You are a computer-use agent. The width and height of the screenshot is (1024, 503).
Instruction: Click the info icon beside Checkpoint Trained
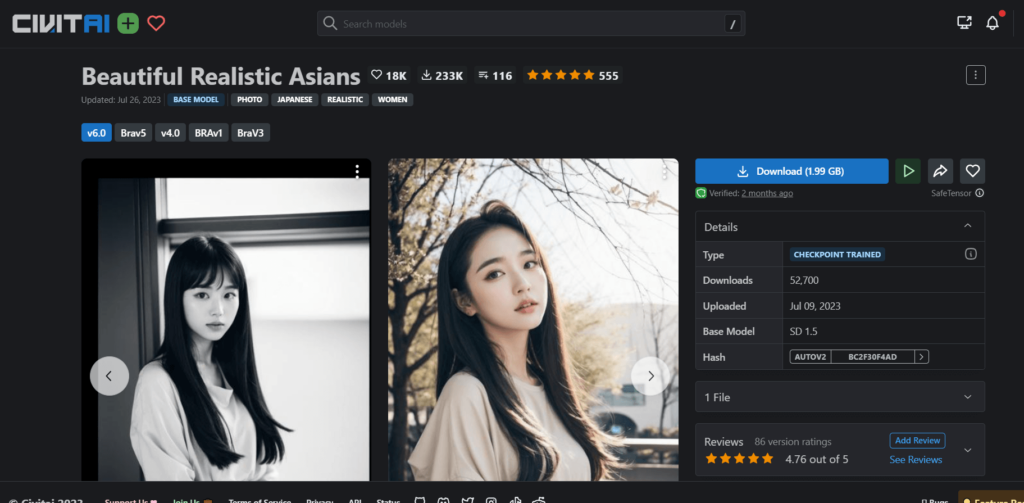pyautogui.click(x=970, y=255)
